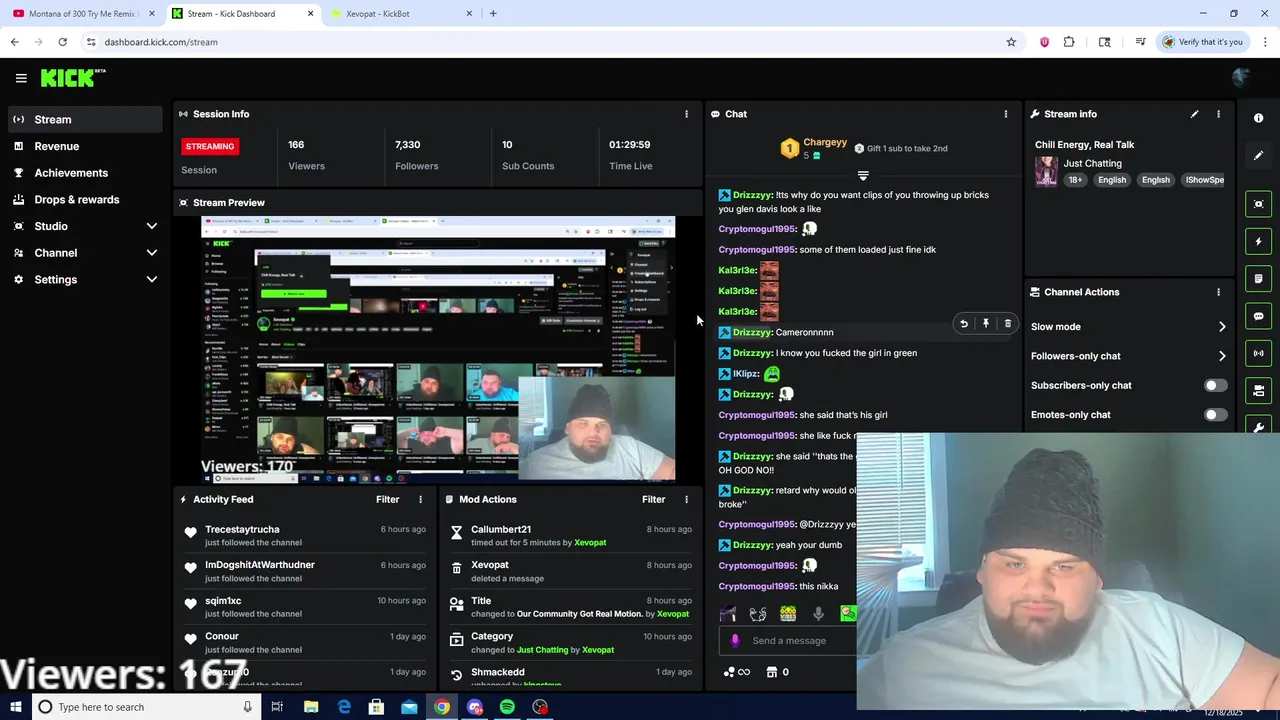
Task: Click Xevopat link in timed out entry
Action: coord(590,543)
